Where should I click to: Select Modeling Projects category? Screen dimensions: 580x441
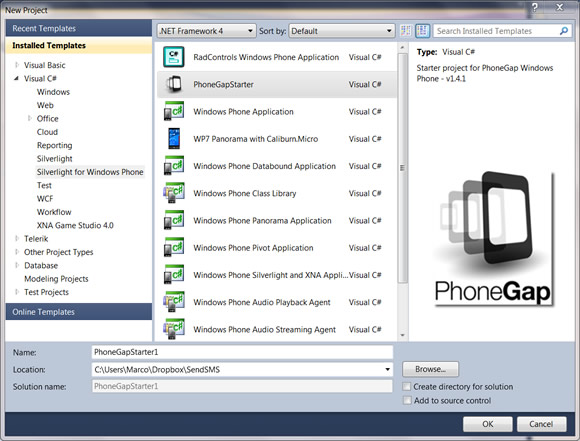56,279
